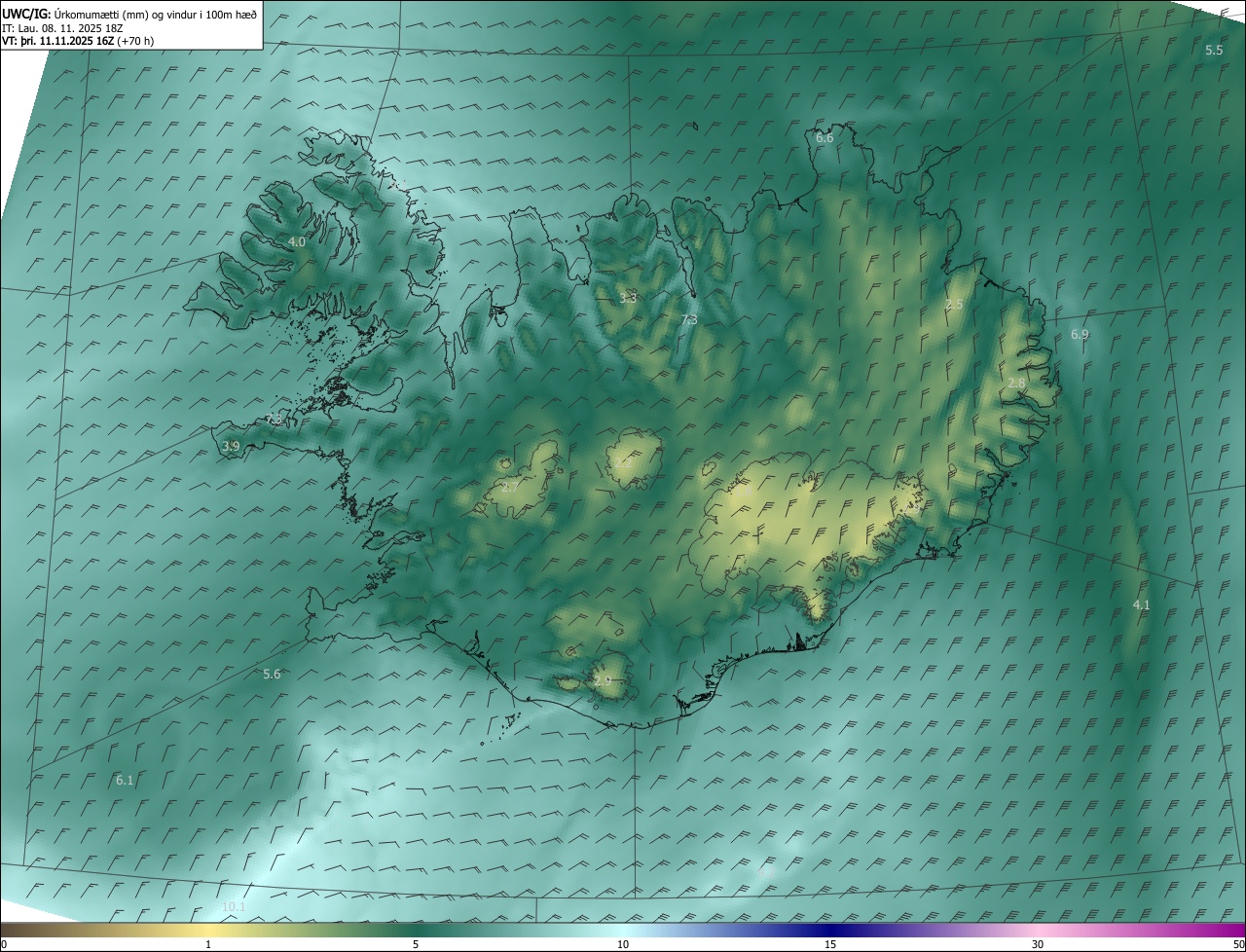Screen dimensions: 1246x952
Task: Click the Westfjords value label '4.0'
Action: tap(297, 241)
